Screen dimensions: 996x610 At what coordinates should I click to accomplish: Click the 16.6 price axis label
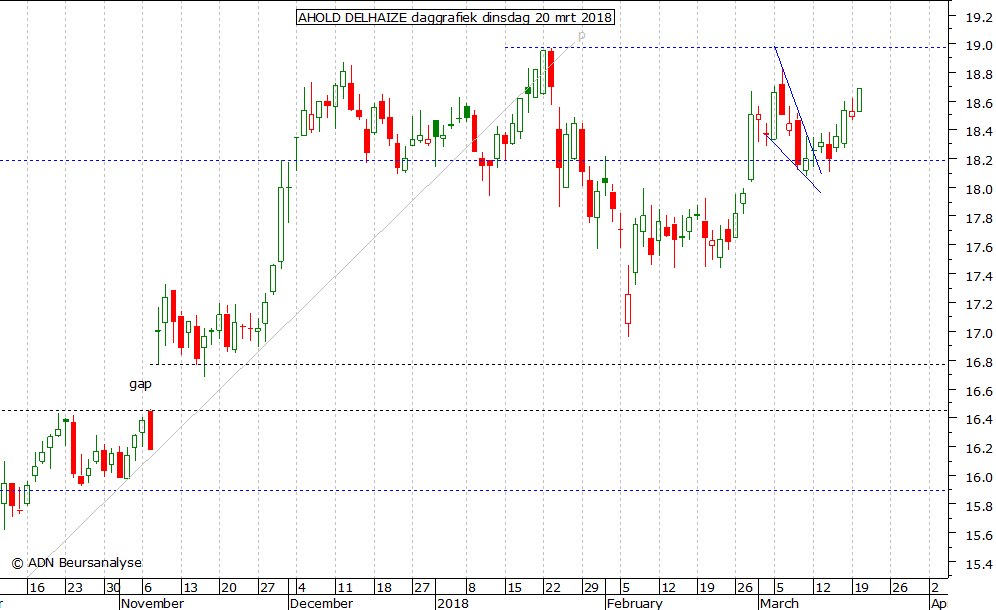click(979, 391)
